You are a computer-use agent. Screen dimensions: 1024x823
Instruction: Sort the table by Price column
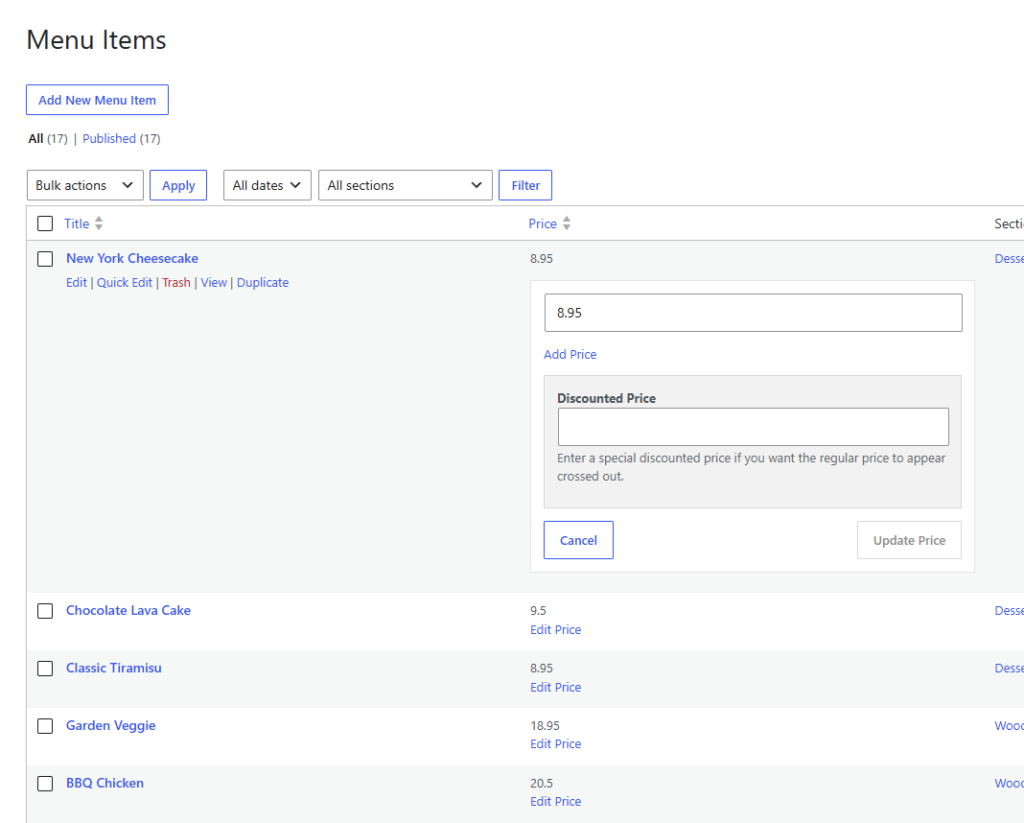coord(543,223)
